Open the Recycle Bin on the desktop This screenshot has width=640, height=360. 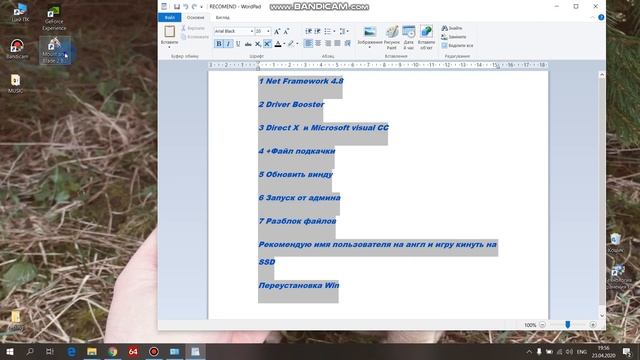pos(616,242)
